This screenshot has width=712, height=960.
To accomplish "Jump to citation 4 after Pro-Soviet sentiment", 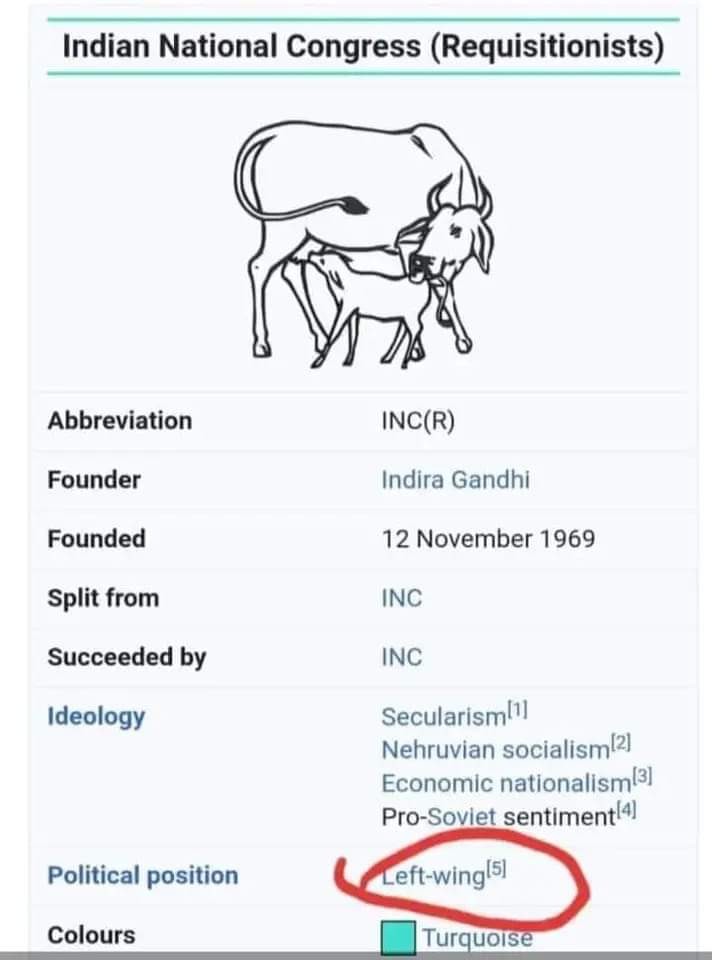I will coord(628,810).
